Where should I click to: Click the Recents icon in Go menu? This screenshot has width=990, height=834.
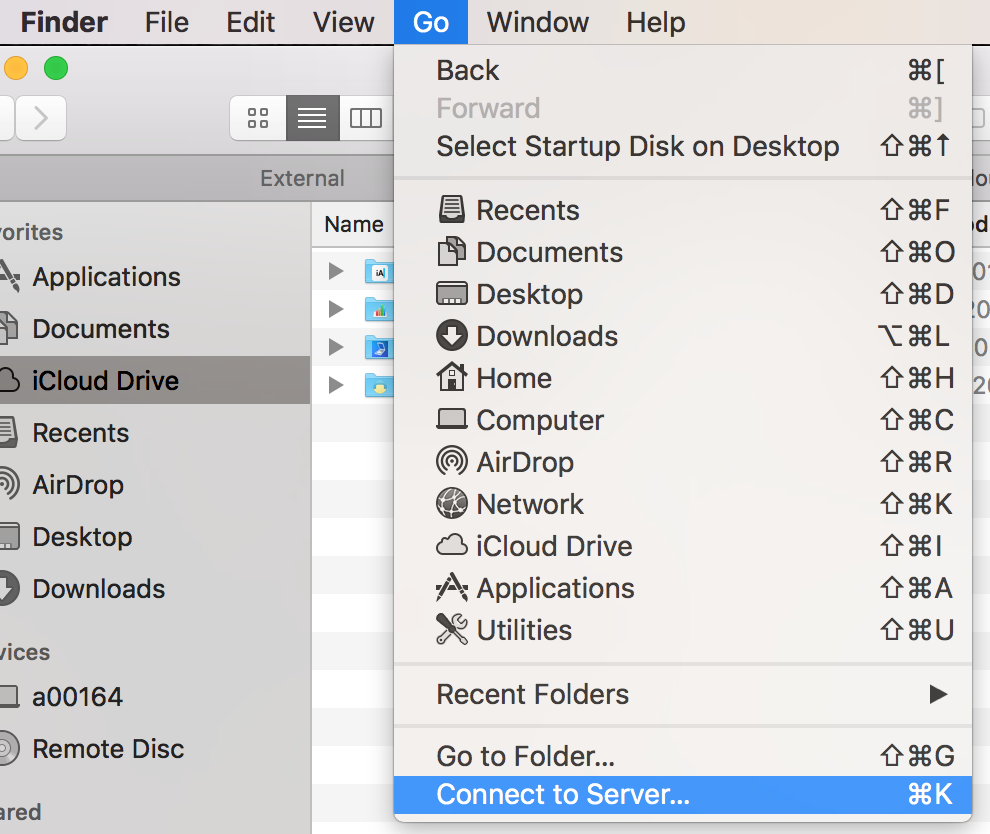coord(451,210)
